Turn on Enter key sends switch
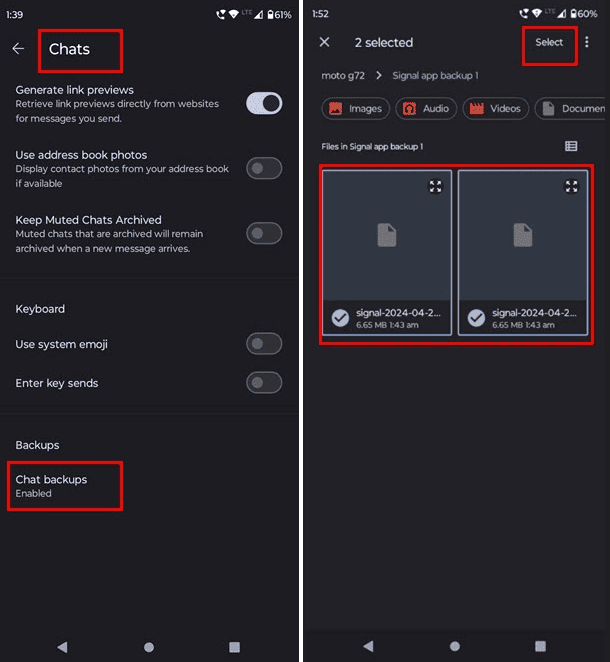This screenshot has height=662, width=610. click(264, 383)
